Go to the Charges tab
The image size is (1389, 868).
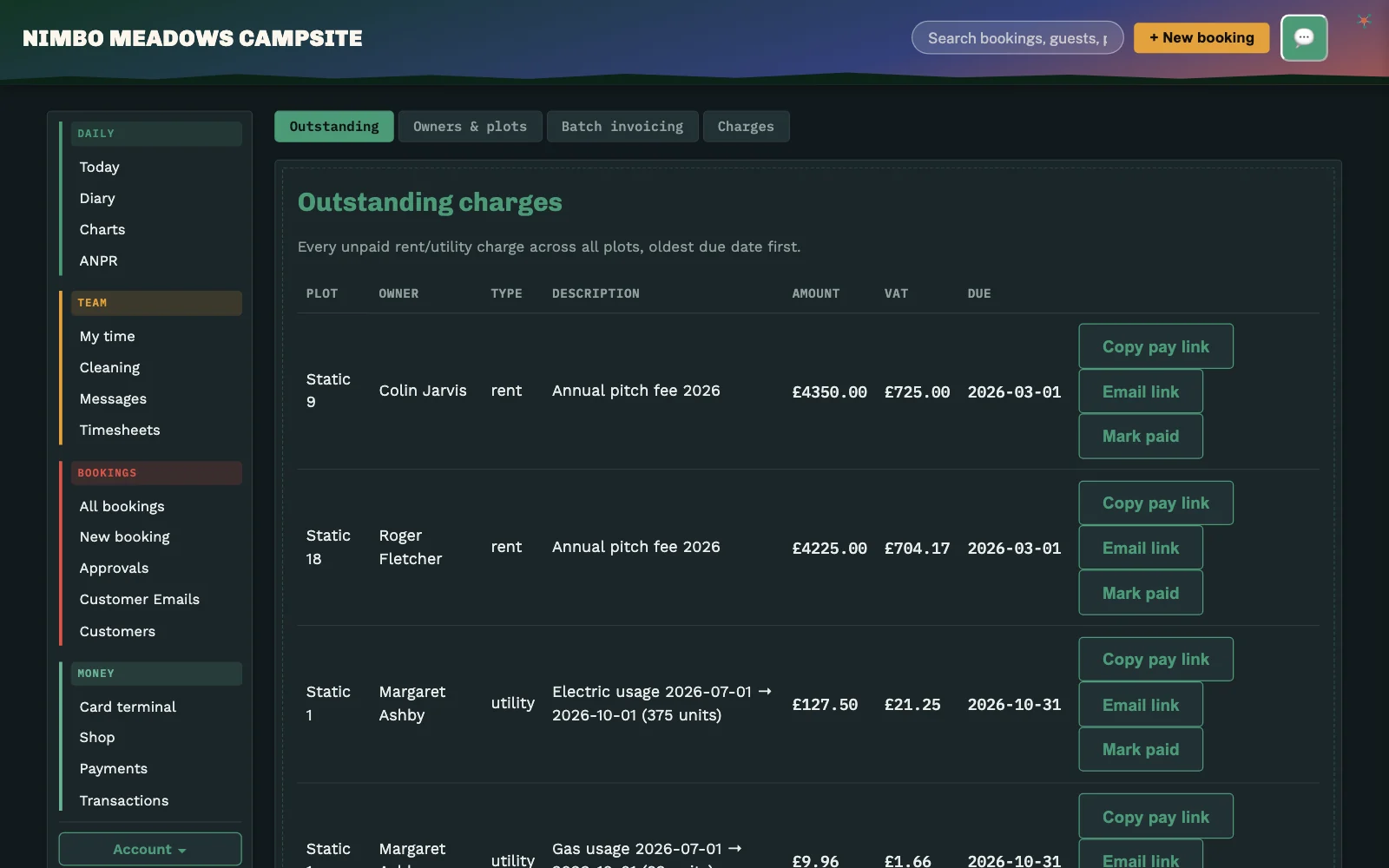(746, 127)
